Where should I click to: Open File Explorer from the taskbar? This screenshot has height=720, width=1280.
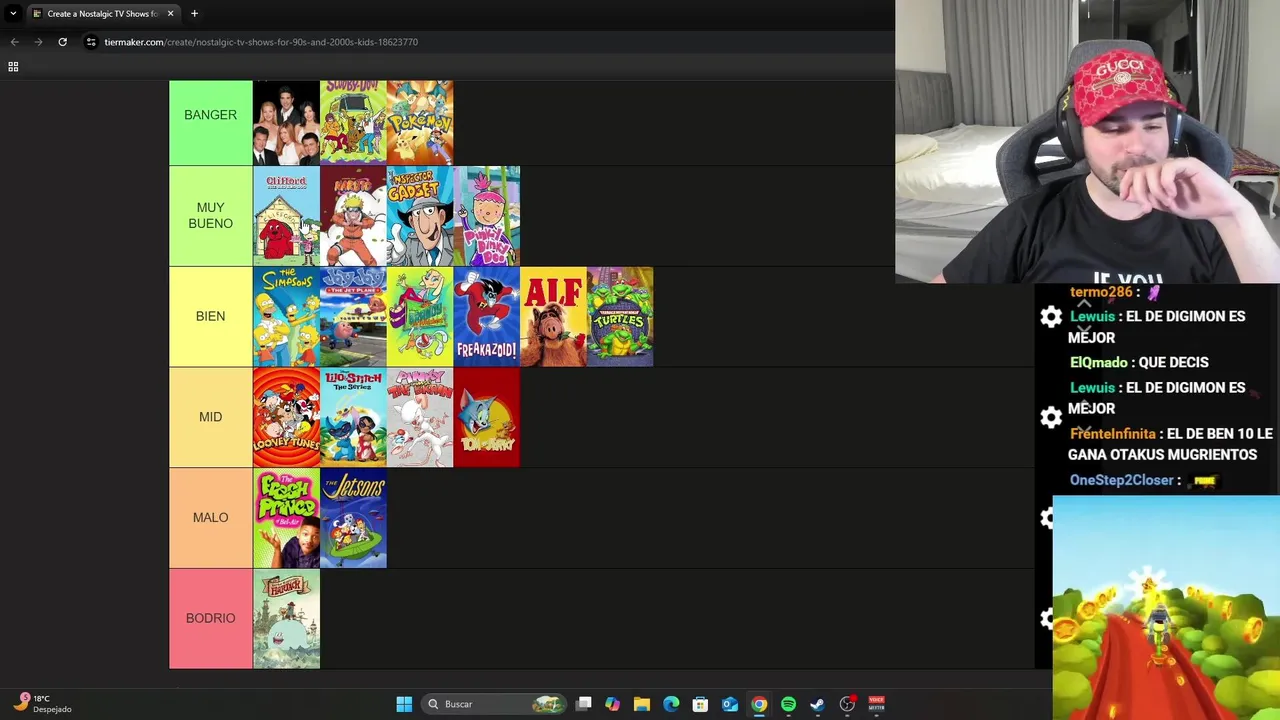[x=642, y=704]
